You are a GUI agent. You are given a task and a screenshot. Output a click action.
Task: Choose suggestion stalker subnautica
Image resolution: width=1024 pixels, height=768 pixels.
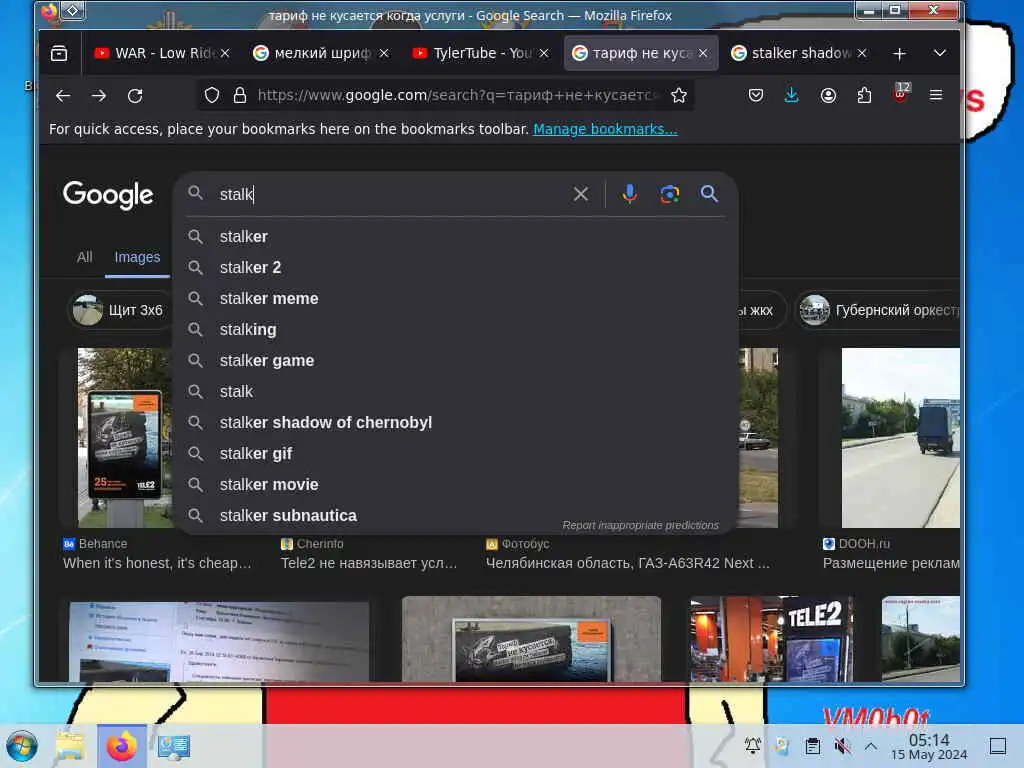(x=455, y=515)
